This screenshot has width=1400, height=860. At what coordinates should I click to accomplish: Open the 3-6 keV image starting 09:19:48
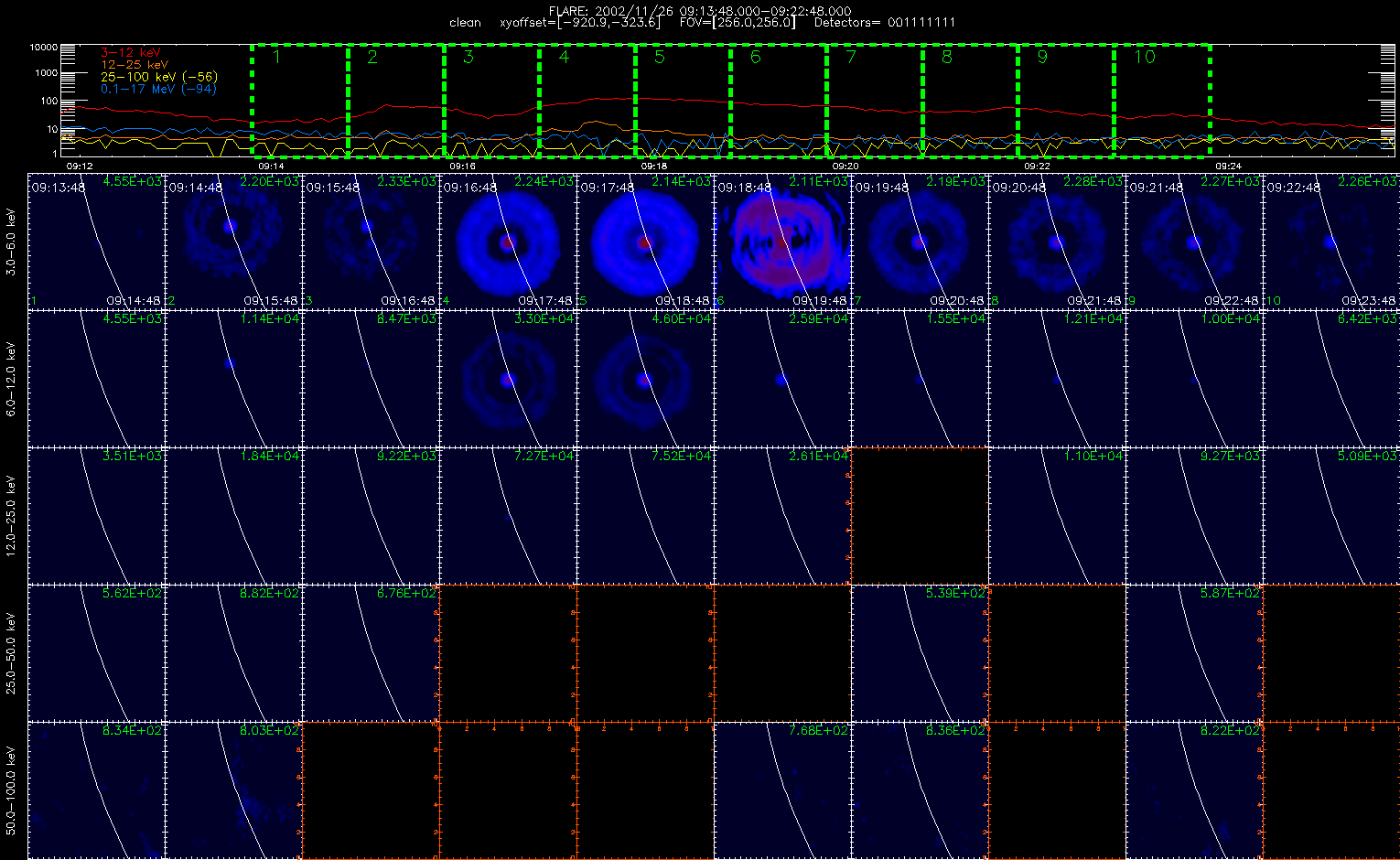click(920, 242)
